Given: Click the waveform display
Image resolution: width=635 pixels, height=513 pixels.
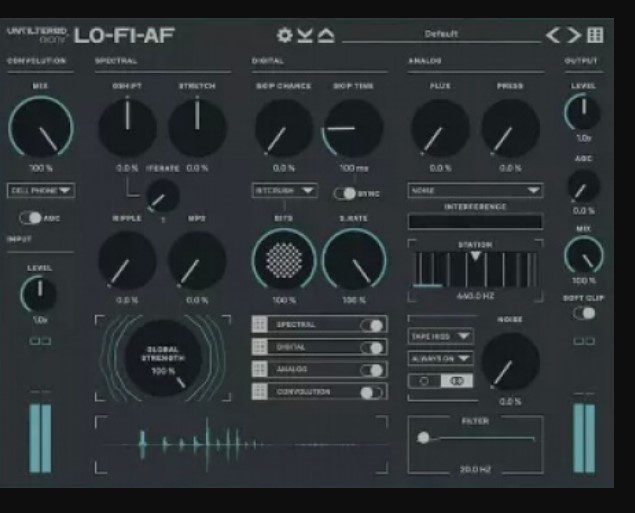Looking at the screenshot, I should (x=242, y=445).
